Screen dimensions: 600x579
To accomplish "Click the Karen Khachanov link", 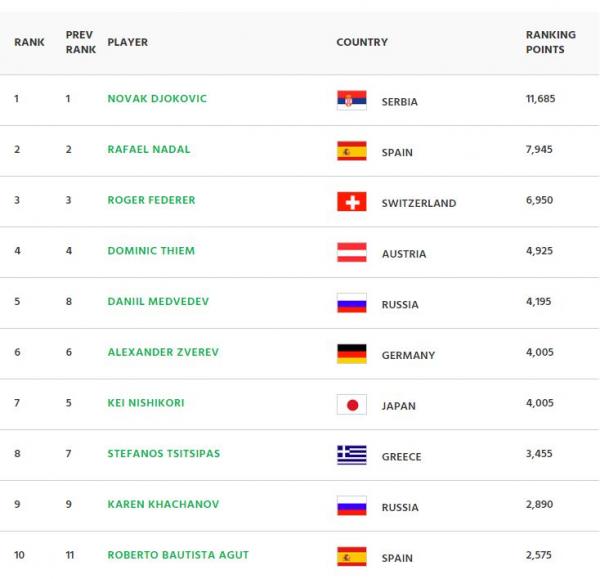I will (163, 504).
